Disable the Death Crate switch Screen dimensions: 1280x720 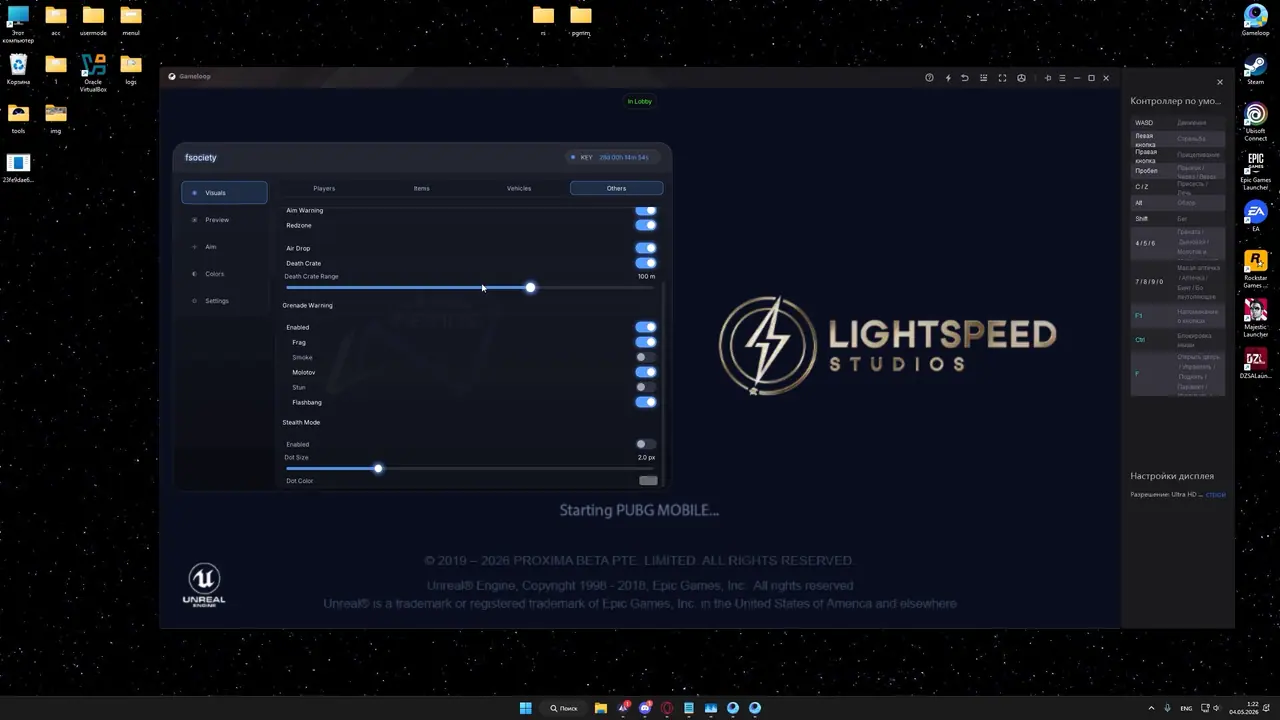[x=646, y=263]
